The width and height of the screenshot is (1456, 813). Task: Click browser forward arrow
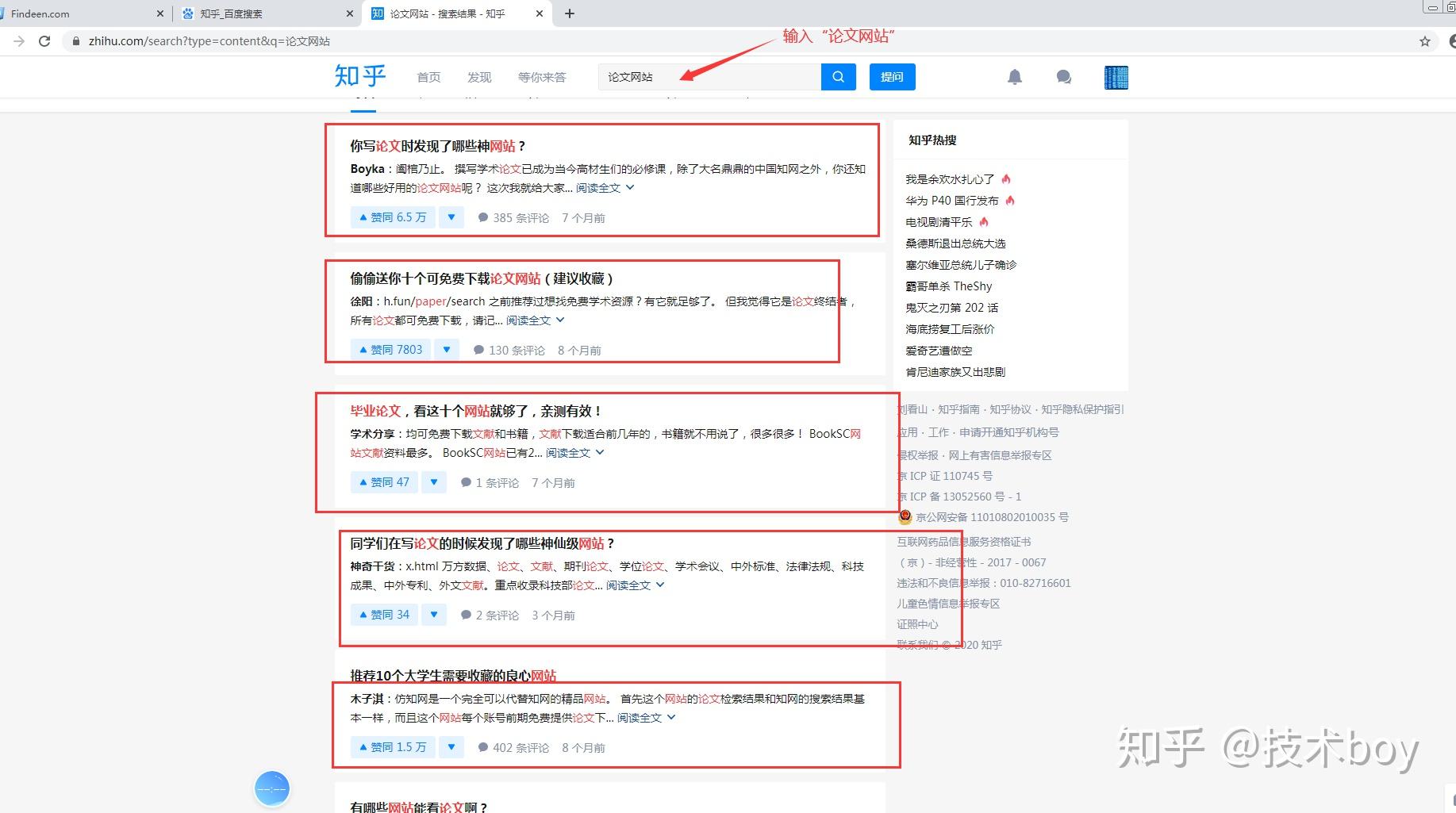[19, 41]
